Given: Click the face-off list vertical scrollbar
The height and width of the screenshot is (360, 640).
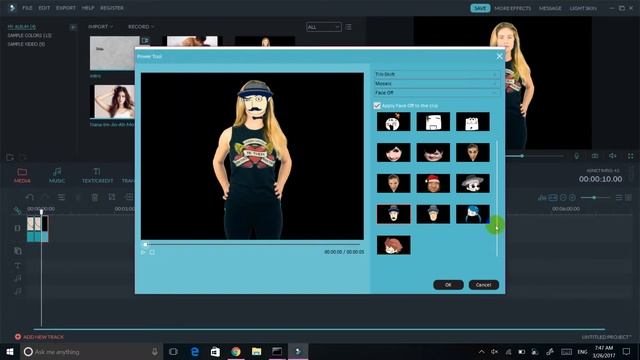Looking at the screenshot, I should [497, 198].
